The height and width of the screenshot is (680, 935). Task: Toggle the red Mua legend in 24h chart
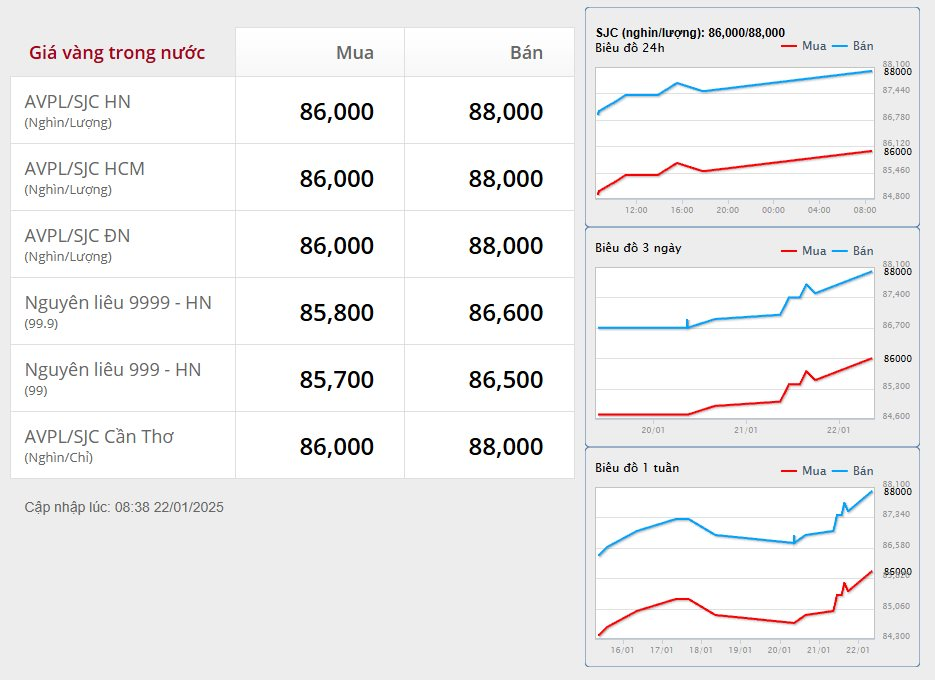point(803,46)
